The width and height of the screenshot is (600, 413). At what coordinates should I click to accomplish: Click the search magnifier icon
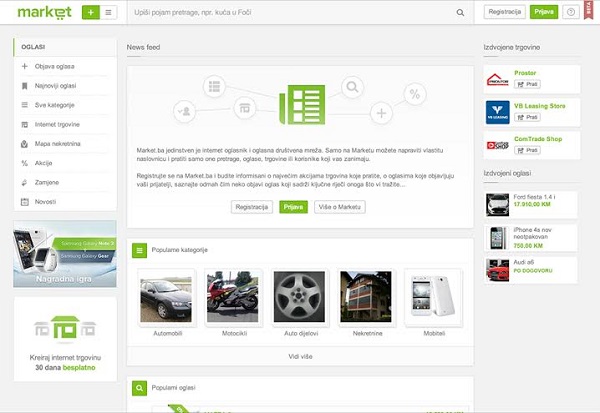[x=460, y=13]
